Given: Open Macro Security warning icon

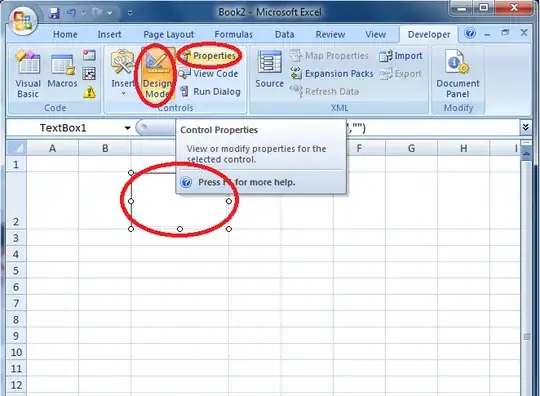Looking at the screenshot, I should click(89, 92).
